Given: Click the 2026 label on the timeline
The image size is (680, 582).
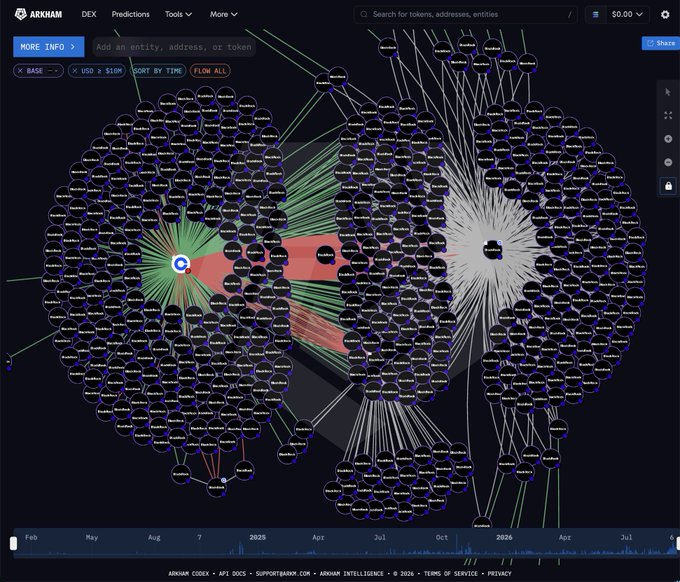Looking at the screenshot, I should pos(504,537).
